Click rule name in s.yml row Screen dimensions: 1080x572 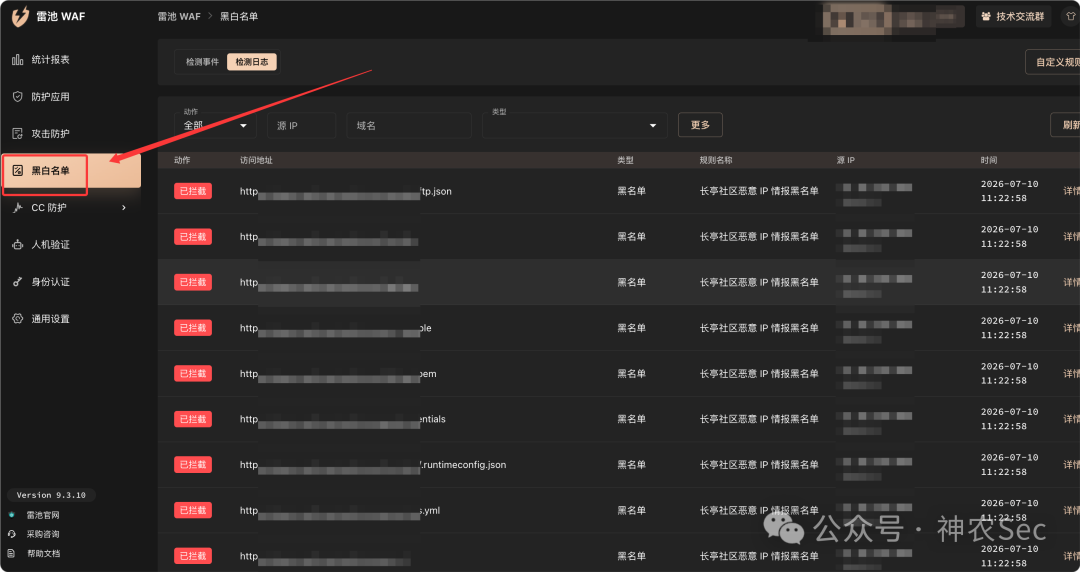coord(759,511)
